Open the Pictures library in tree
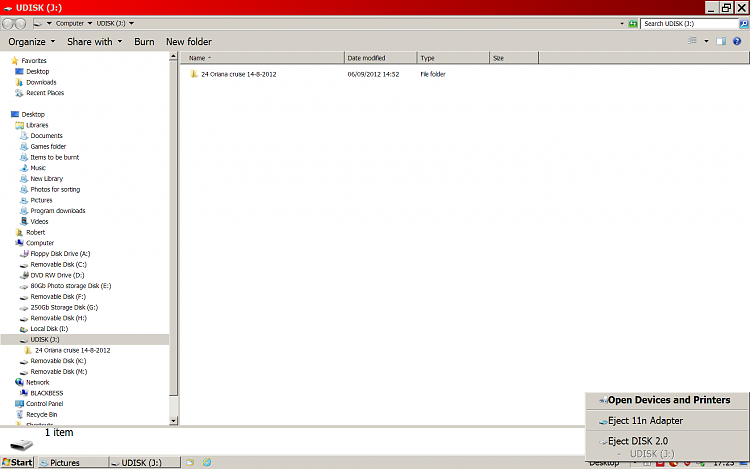This screenshot has height=469, width=750. 42,200
